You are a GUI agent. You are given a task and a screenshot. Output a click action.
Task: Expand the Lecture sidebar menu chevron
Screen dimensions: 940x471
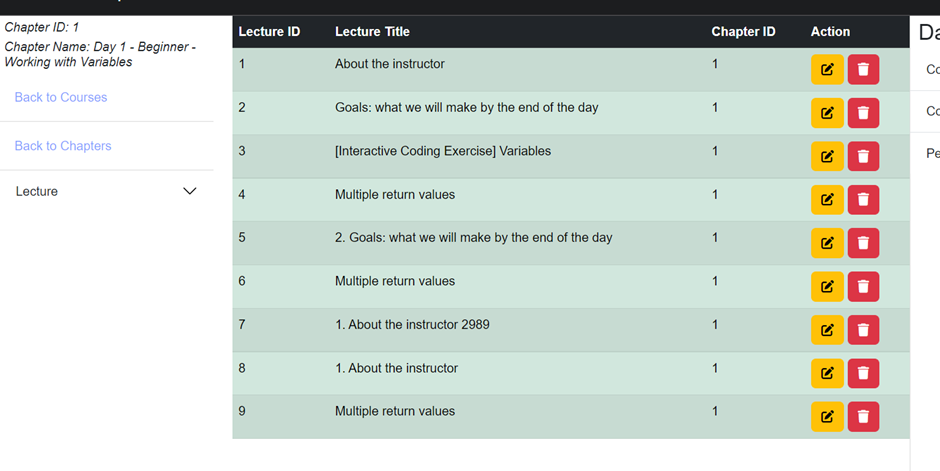[x=190, y=191]
